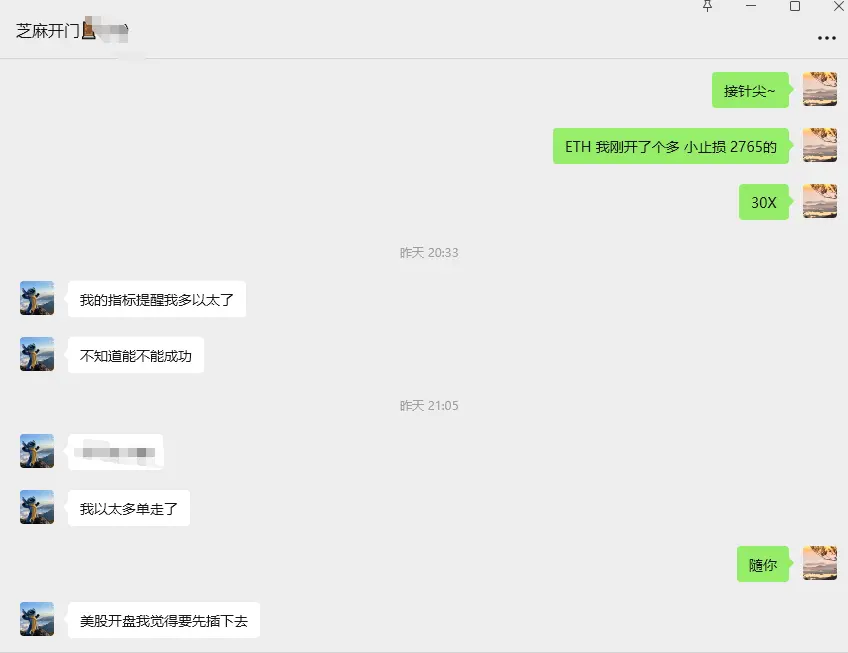Click contact avatar beside '不知道能不能成功'
The image size is (848, 653).
coord(37,354)
